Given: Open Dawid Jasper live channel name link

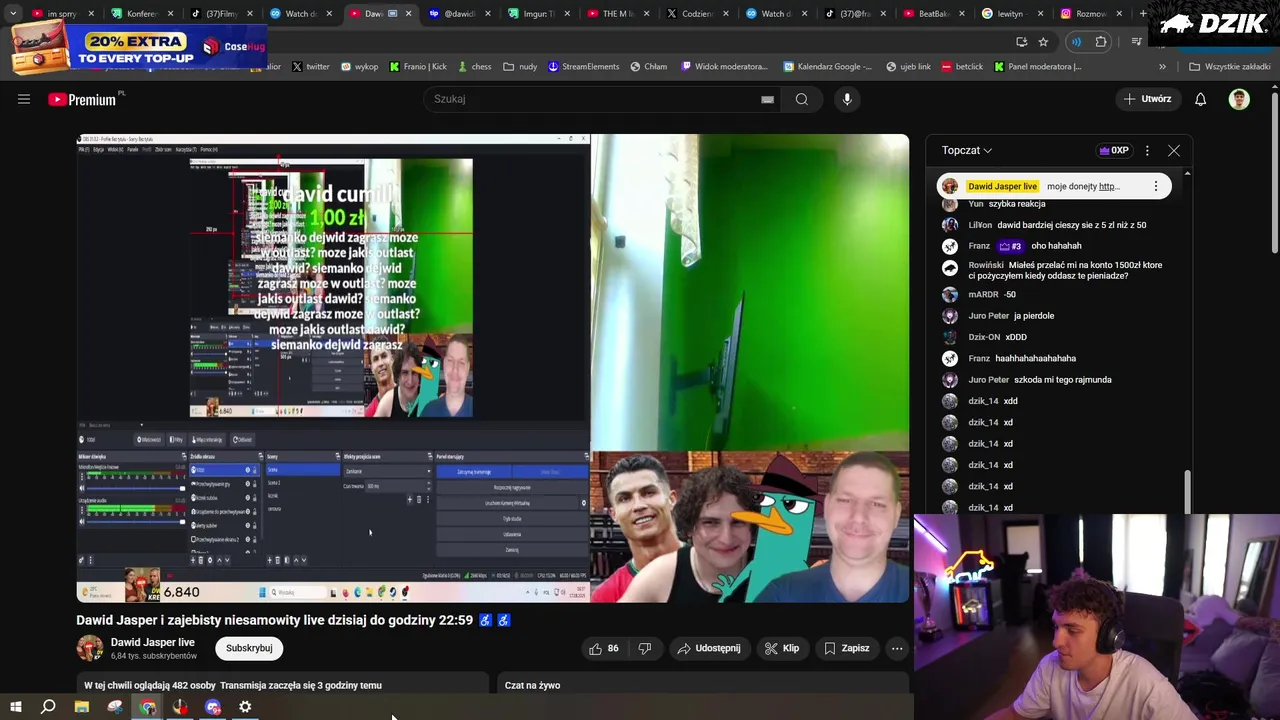Looking at the screenshot, I should [153, 642].
